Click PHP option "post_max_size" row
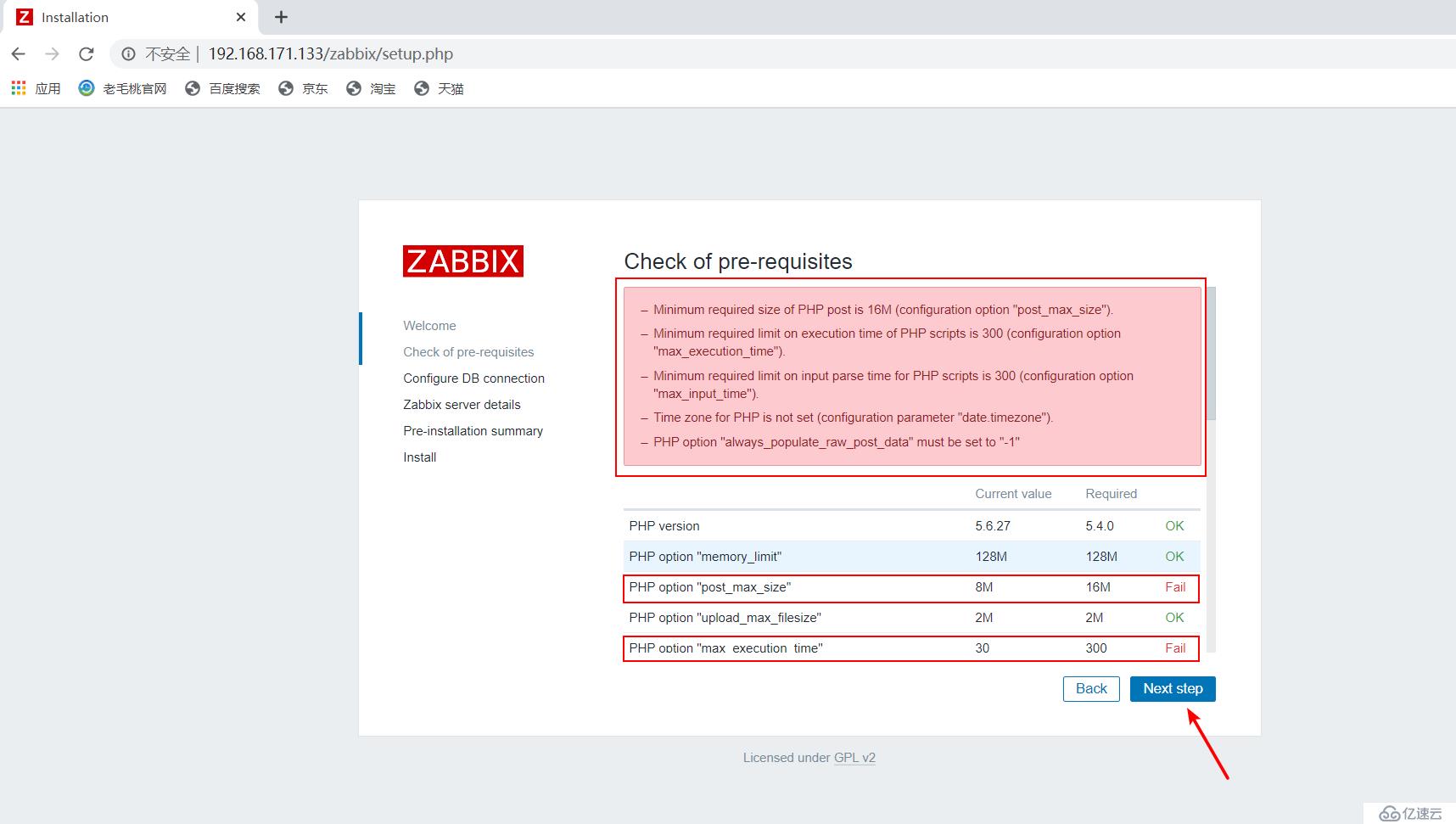The width and height of the screenshot is (1456, 824). [x=911, y=587]
